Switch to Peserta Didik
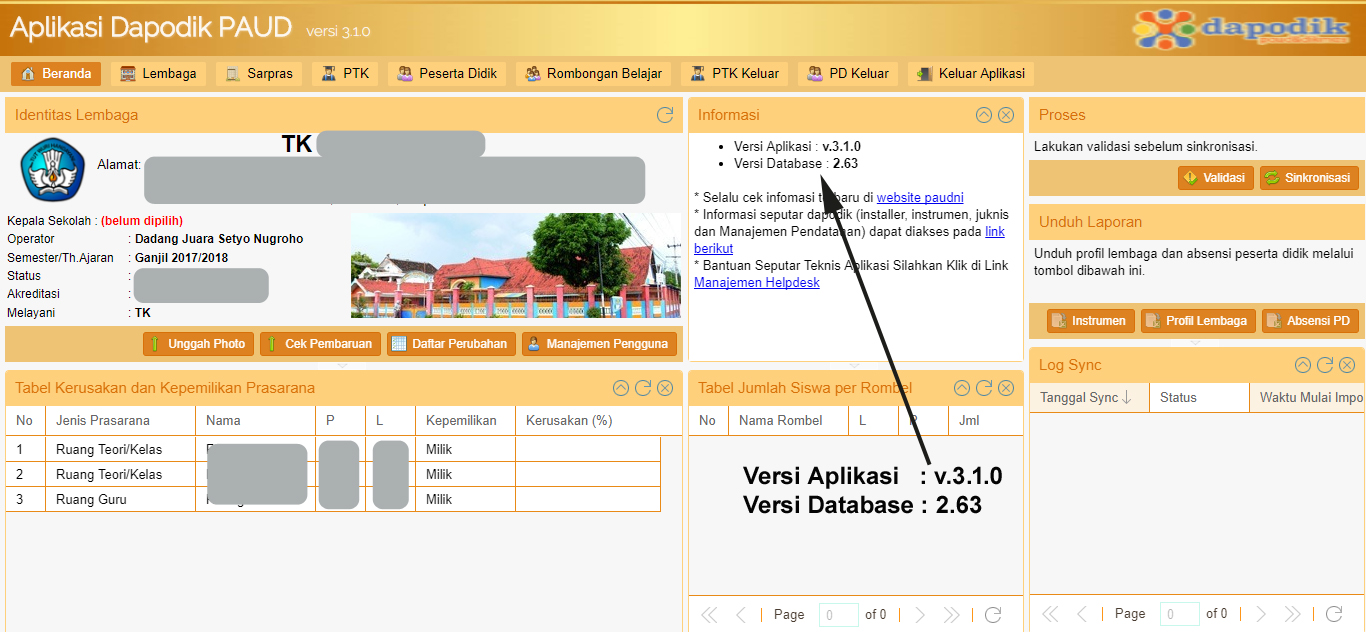 (447, 74)
